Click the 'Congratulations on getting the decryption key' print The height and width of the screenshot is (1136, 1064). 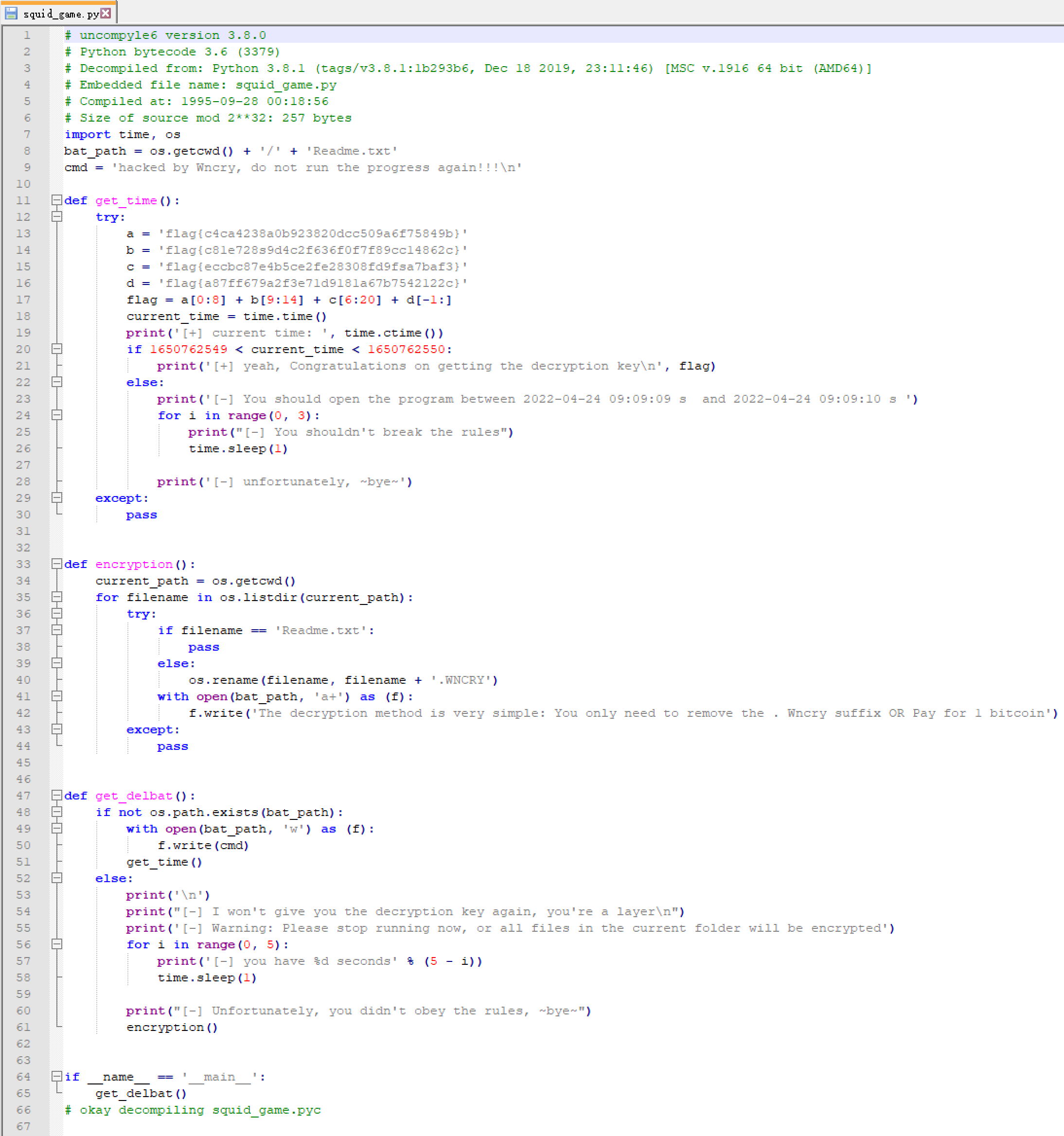(x=437, y=366)
